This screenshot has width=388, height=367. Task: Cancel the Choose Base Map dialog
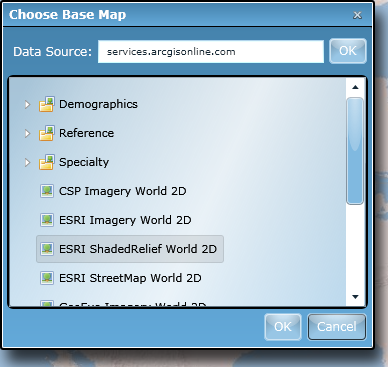coord(337,327)
